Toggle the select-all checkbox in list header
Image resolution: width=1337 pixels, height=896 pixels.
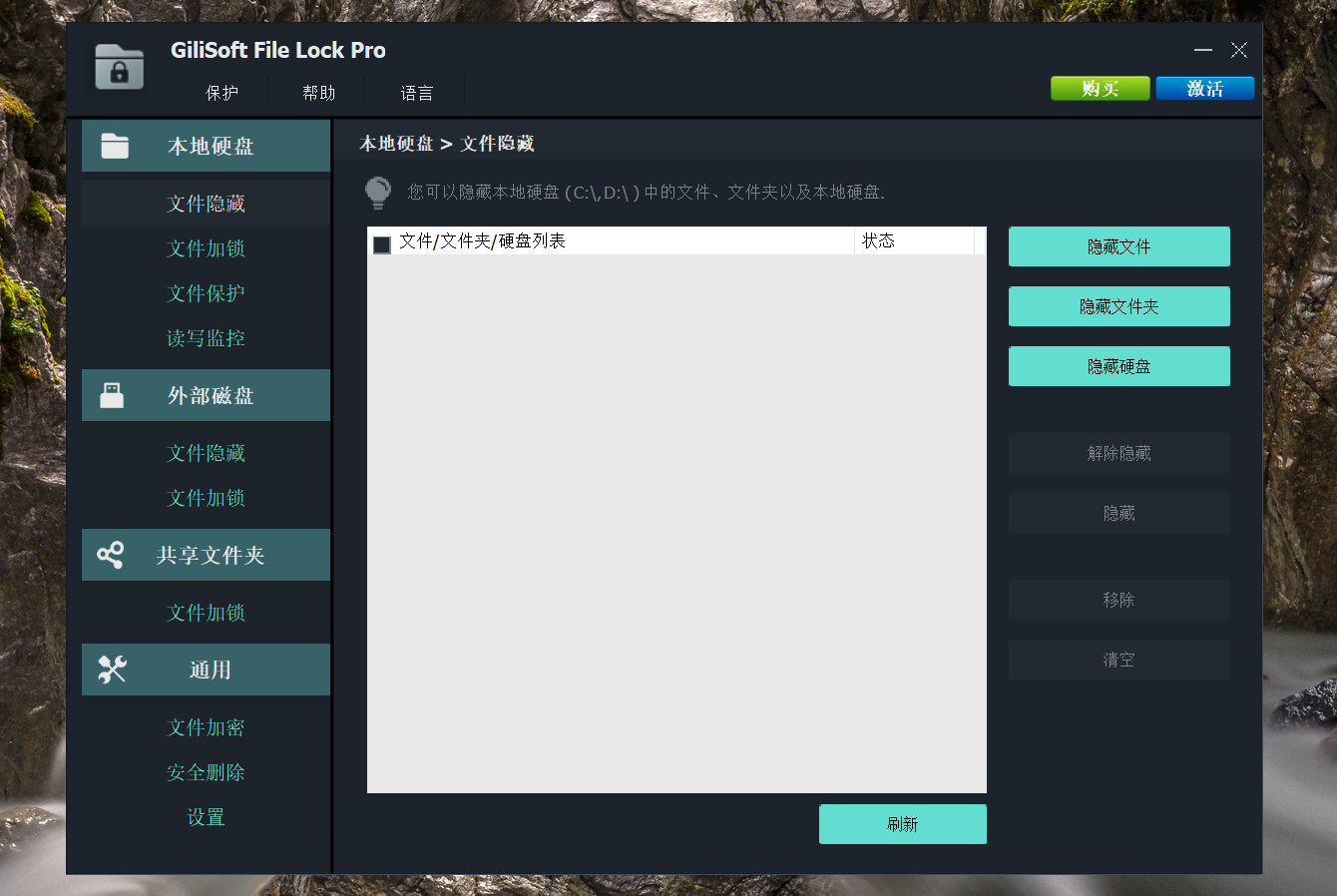(x=382, y=244)
